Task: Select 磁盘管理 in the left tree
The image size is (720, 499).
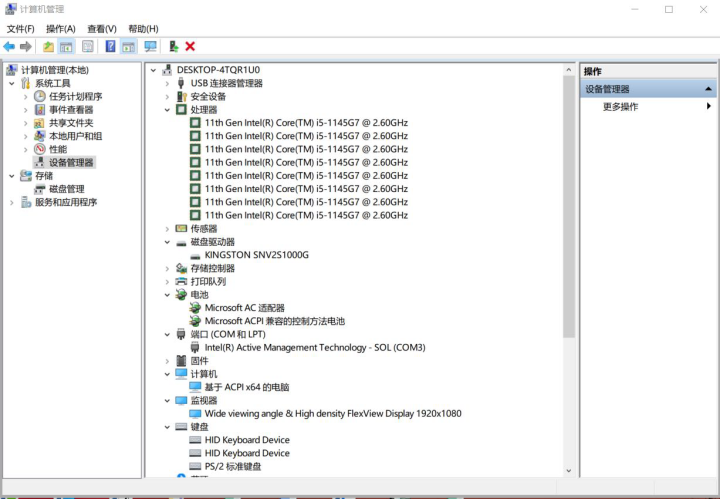Action: pyautogui.click(x=67, y=189)
